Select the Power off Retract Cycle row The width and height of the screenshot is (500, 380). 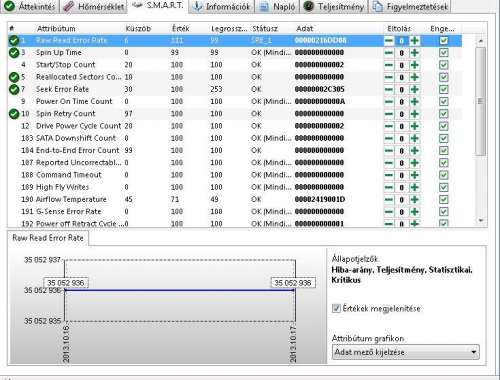235,223
